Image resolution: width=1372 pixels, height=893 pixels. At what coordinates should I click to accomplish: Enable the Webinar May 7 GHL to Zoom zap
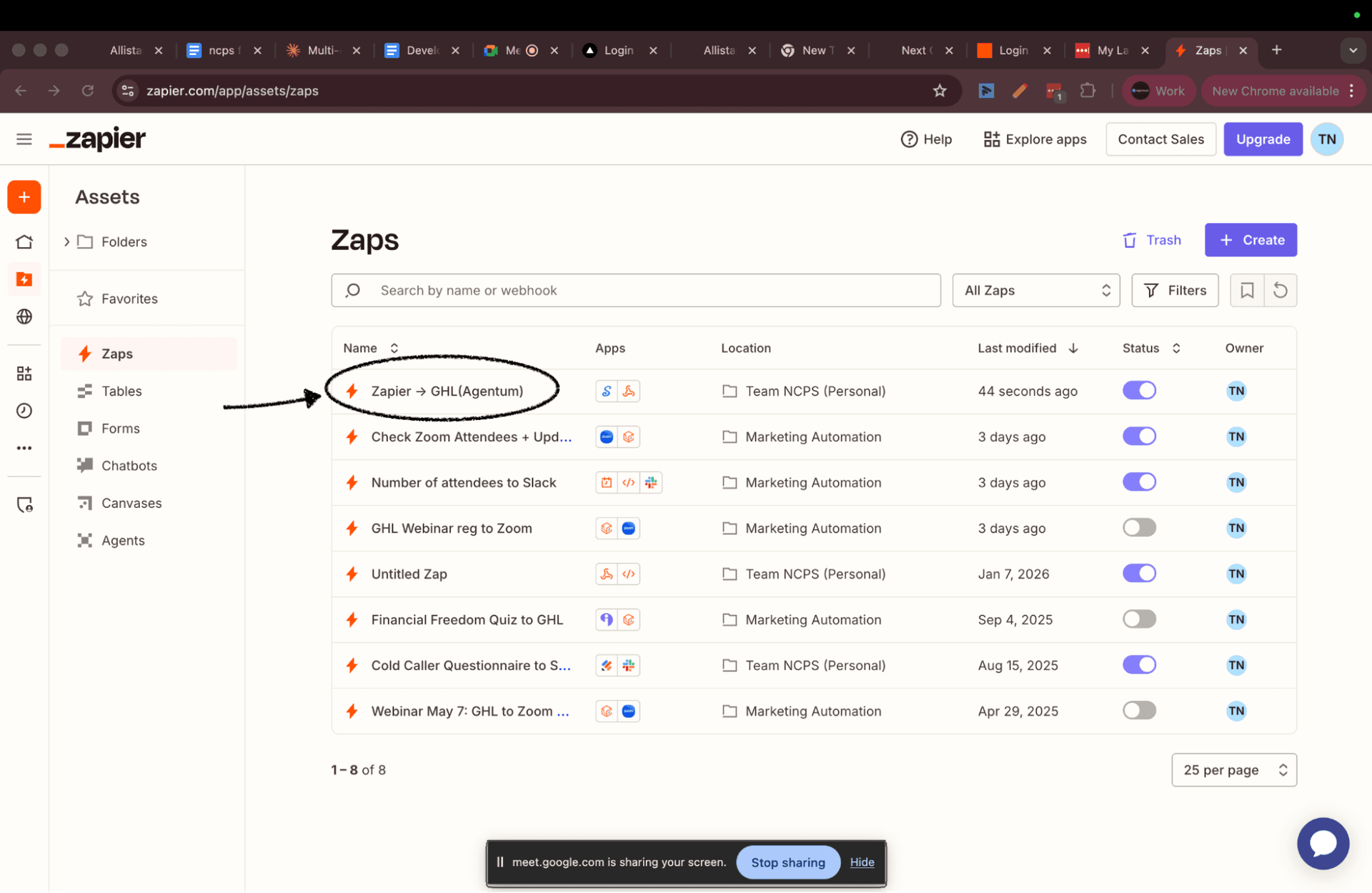tap(1139, 711)
